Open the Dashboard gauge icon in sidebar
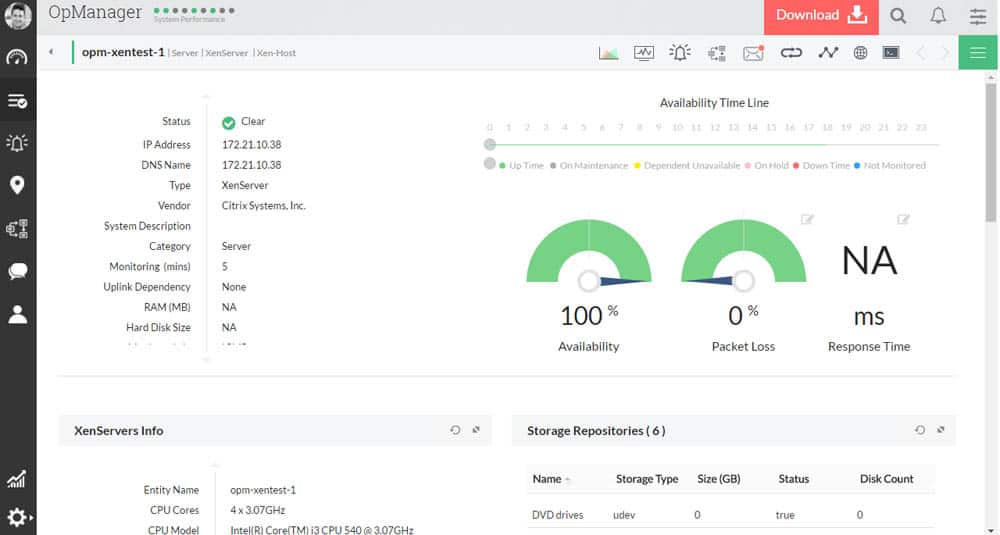Screen dimensions: 1000x535 tap(17, 57)
